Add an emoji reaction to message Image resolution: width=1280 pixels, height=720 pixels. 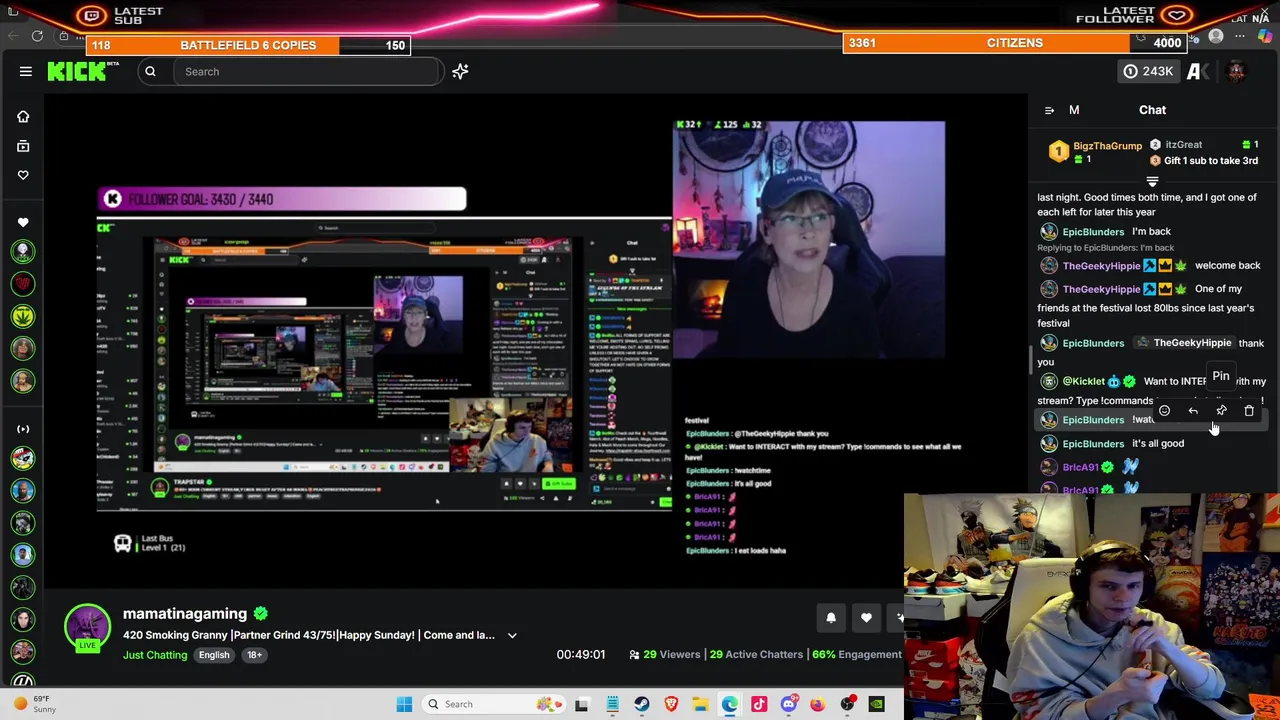click(x=1164, y=411)
